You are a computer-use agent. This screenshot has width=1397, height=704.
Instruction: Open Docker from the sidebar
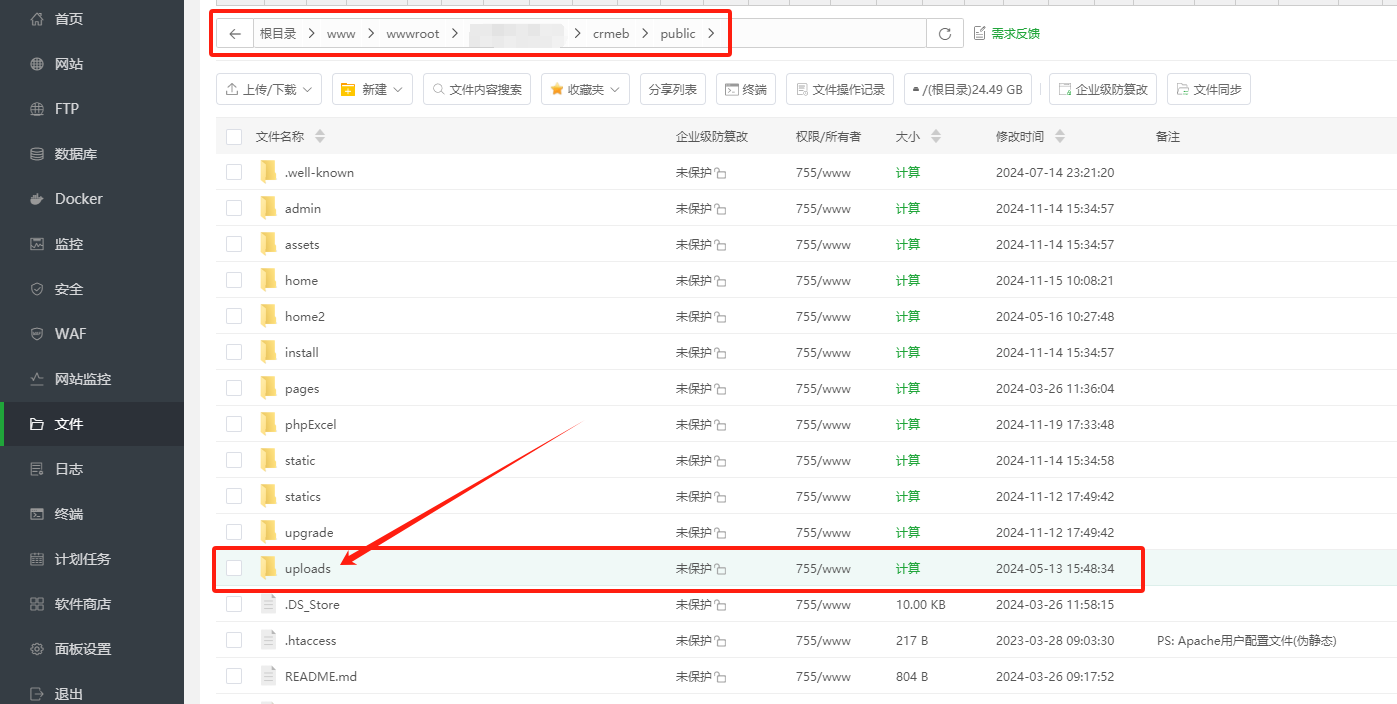[x=78, y=199]
